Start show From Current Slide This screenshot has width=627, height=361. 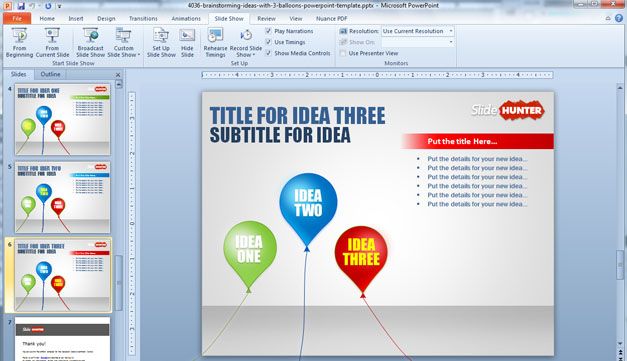[52, 43]
